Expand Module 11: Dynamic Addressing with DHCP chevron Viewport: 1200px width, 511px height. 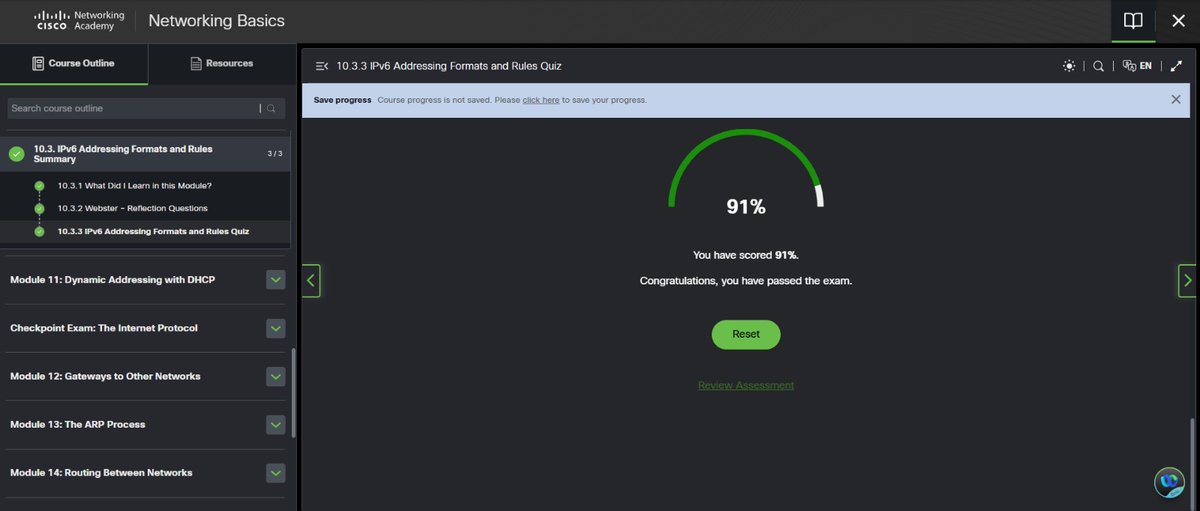pos(276,280)
